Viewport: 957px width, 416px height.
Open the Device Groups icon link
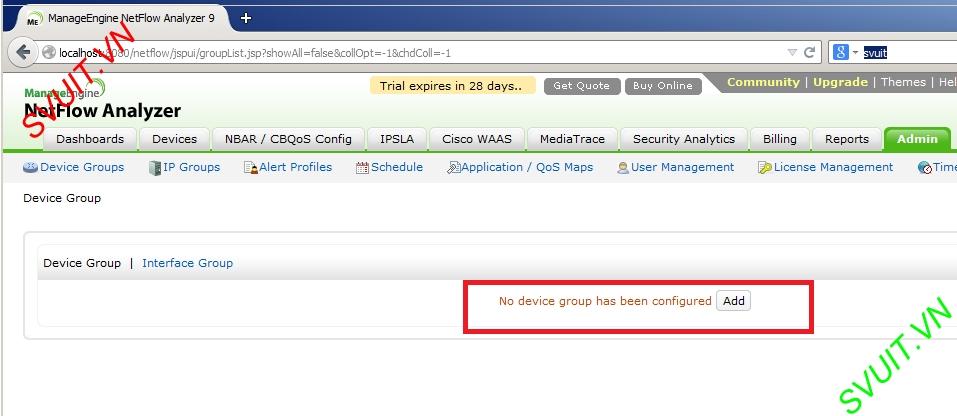pyautogui.click(x=30, y=167)
